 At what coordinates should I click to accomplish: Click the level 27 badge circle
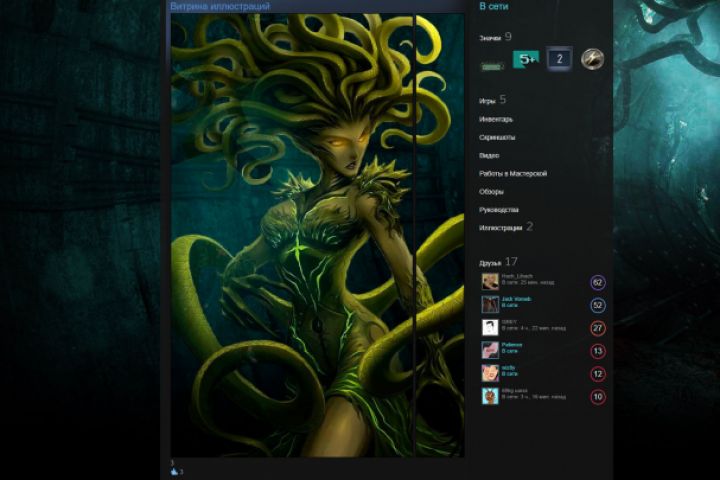(x=597, y=328)
